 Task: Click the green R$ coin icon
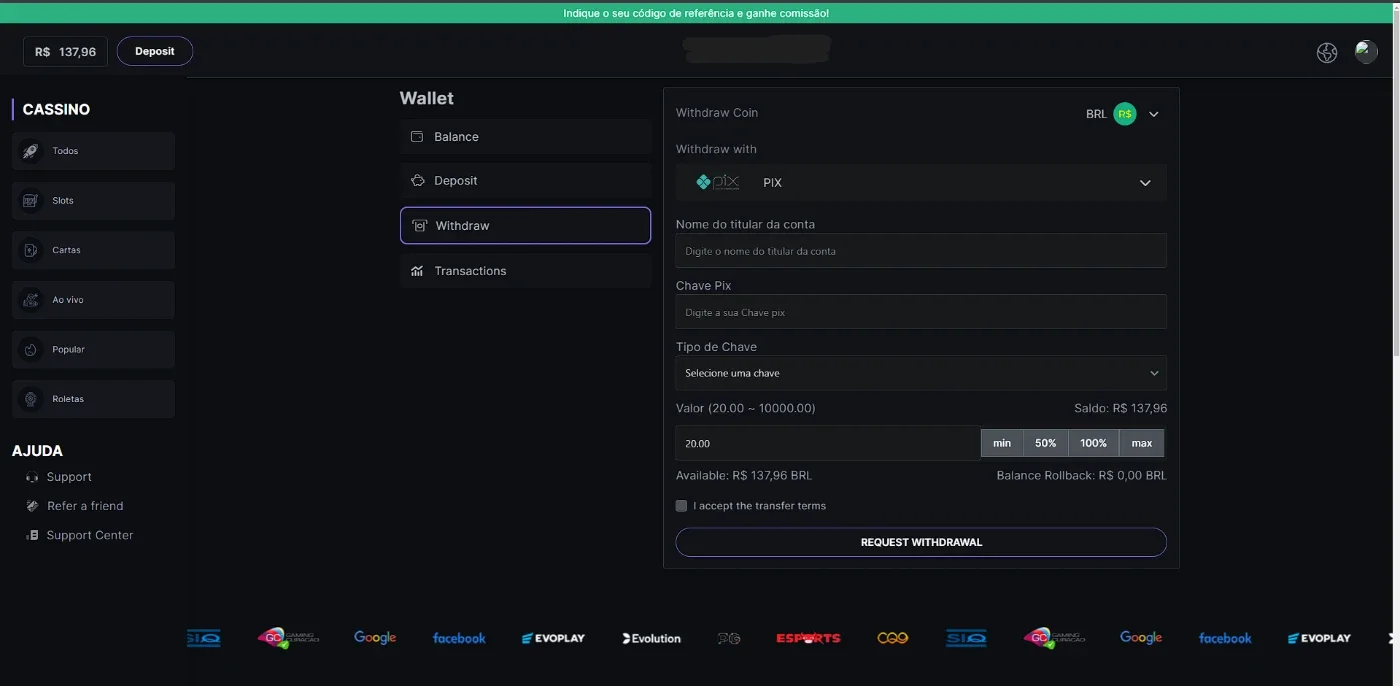click(x=1125, y=114)
